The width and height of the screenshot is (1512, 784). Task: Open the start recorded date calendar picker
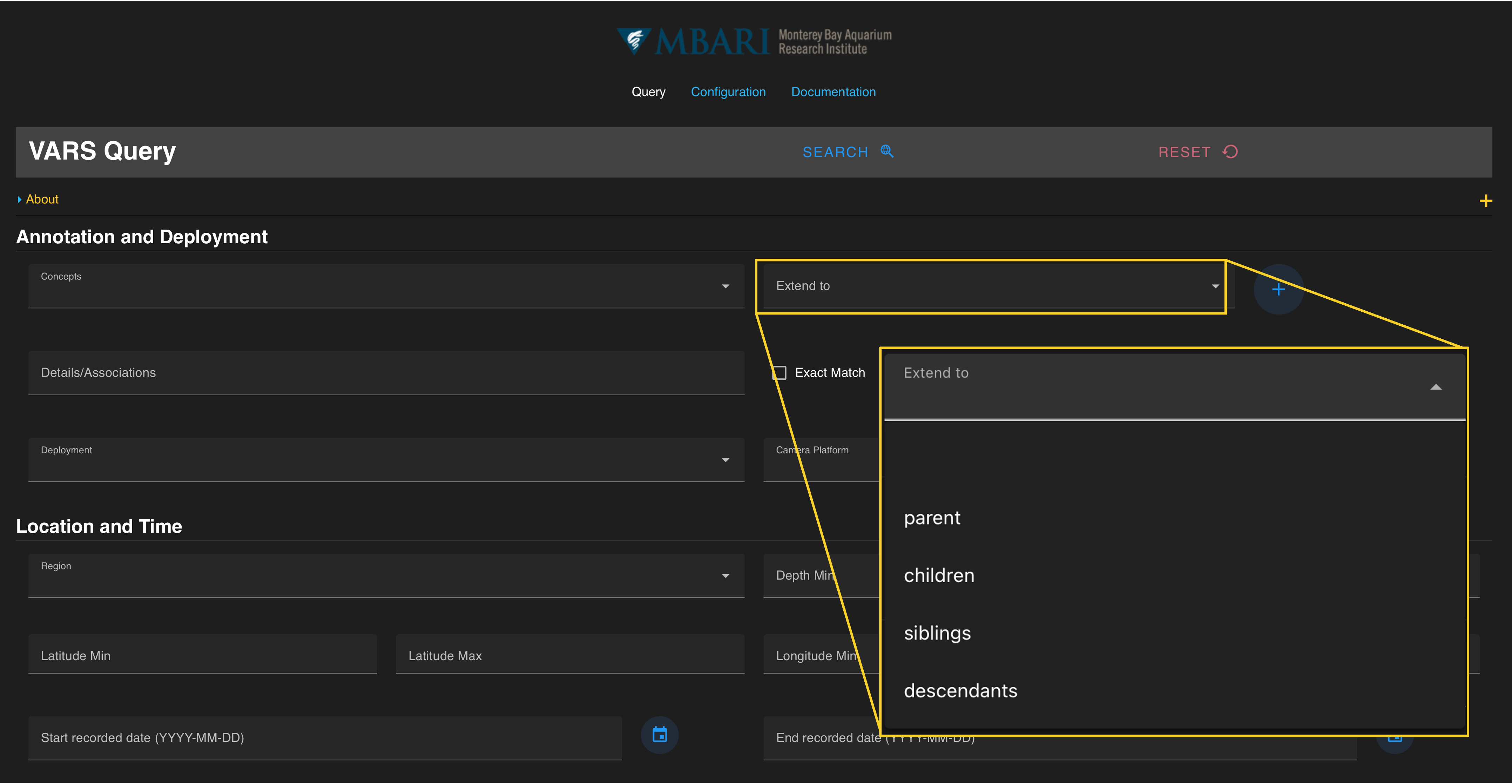tap(659, 735)
